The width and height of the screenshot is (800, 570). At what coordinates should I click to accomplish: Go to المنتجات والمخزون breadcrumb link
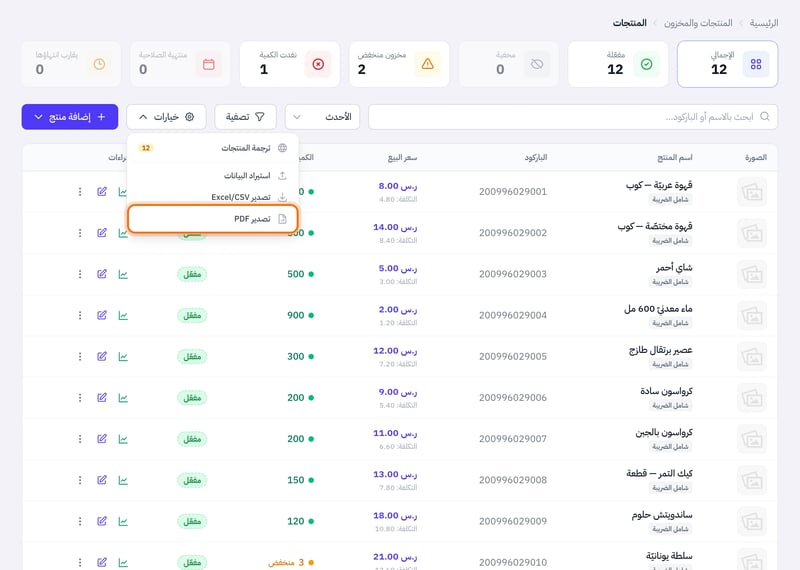pos(698,23)
